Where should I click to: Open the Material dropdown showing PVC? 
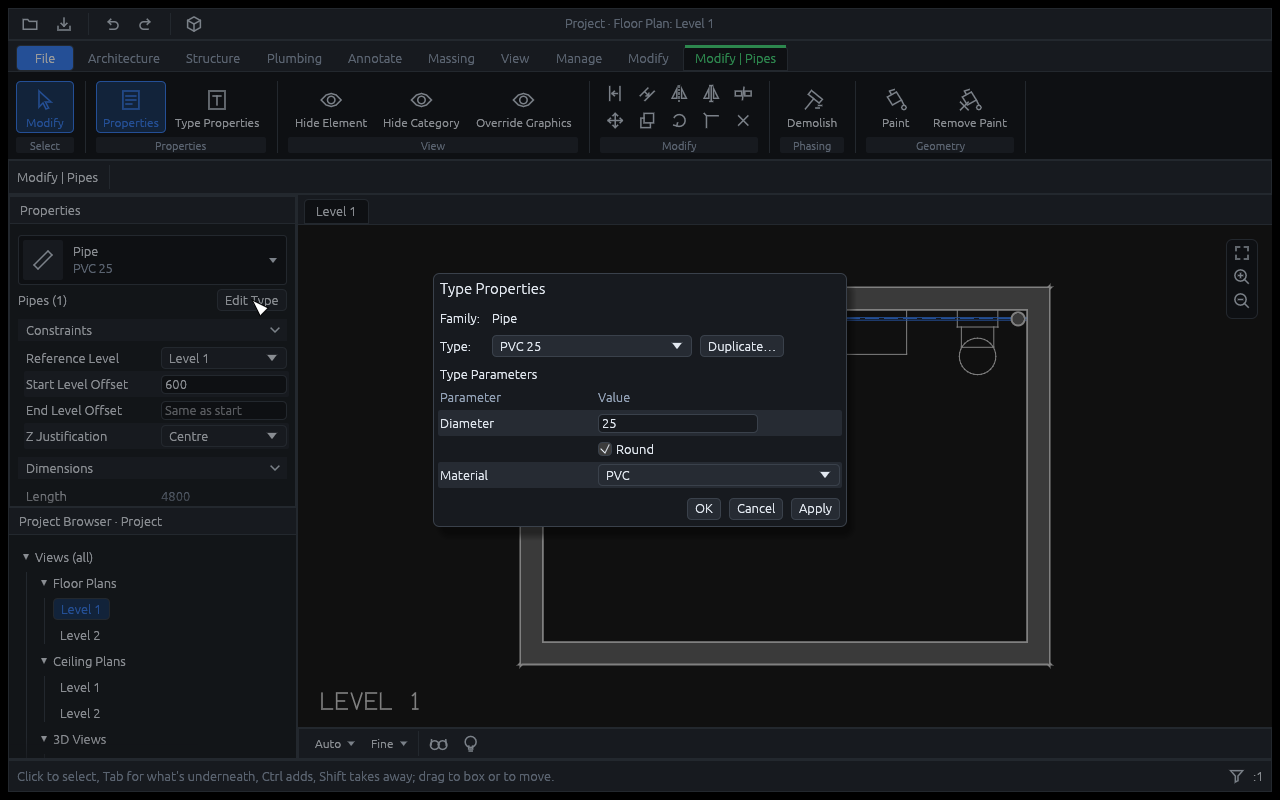pos(719,475)
